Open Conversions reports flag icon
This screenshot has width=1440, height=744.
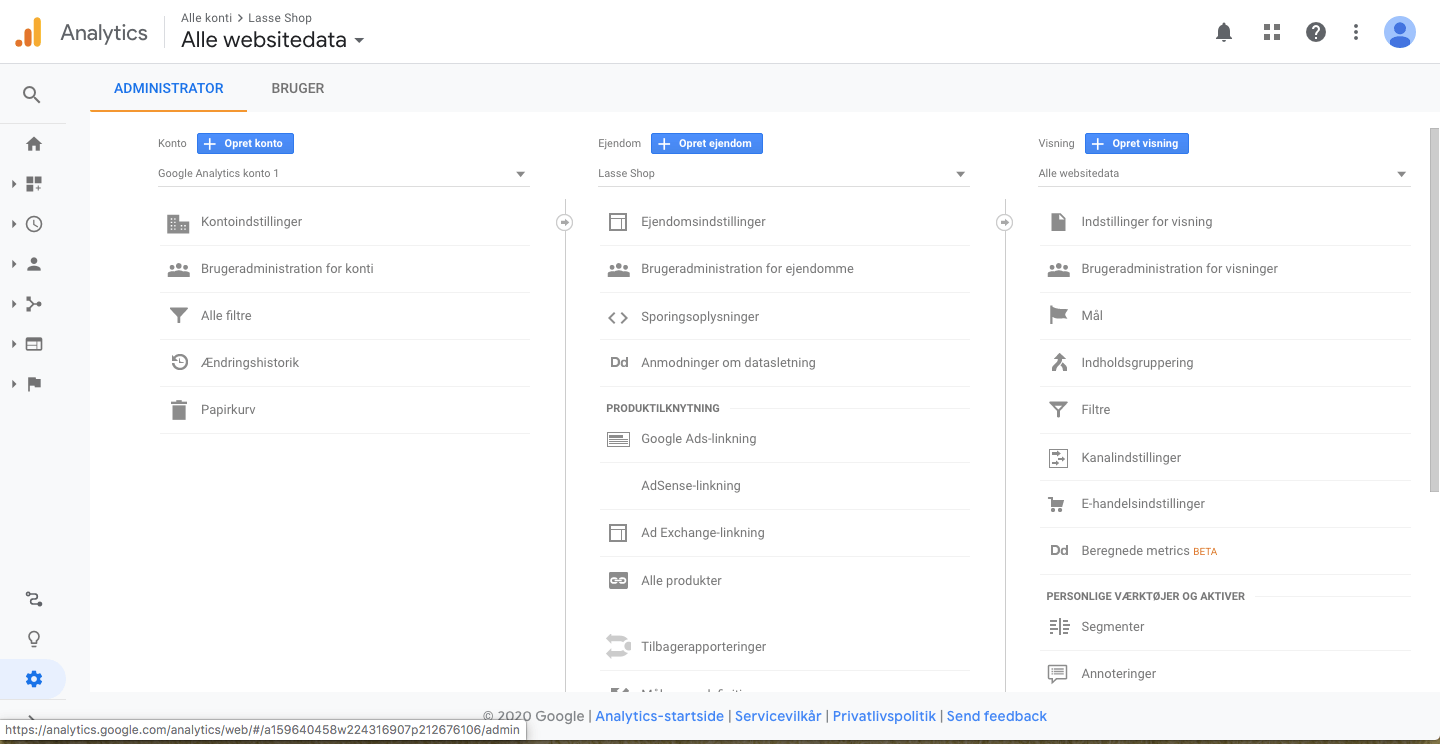pyautogui.click(x=34, y=384)
